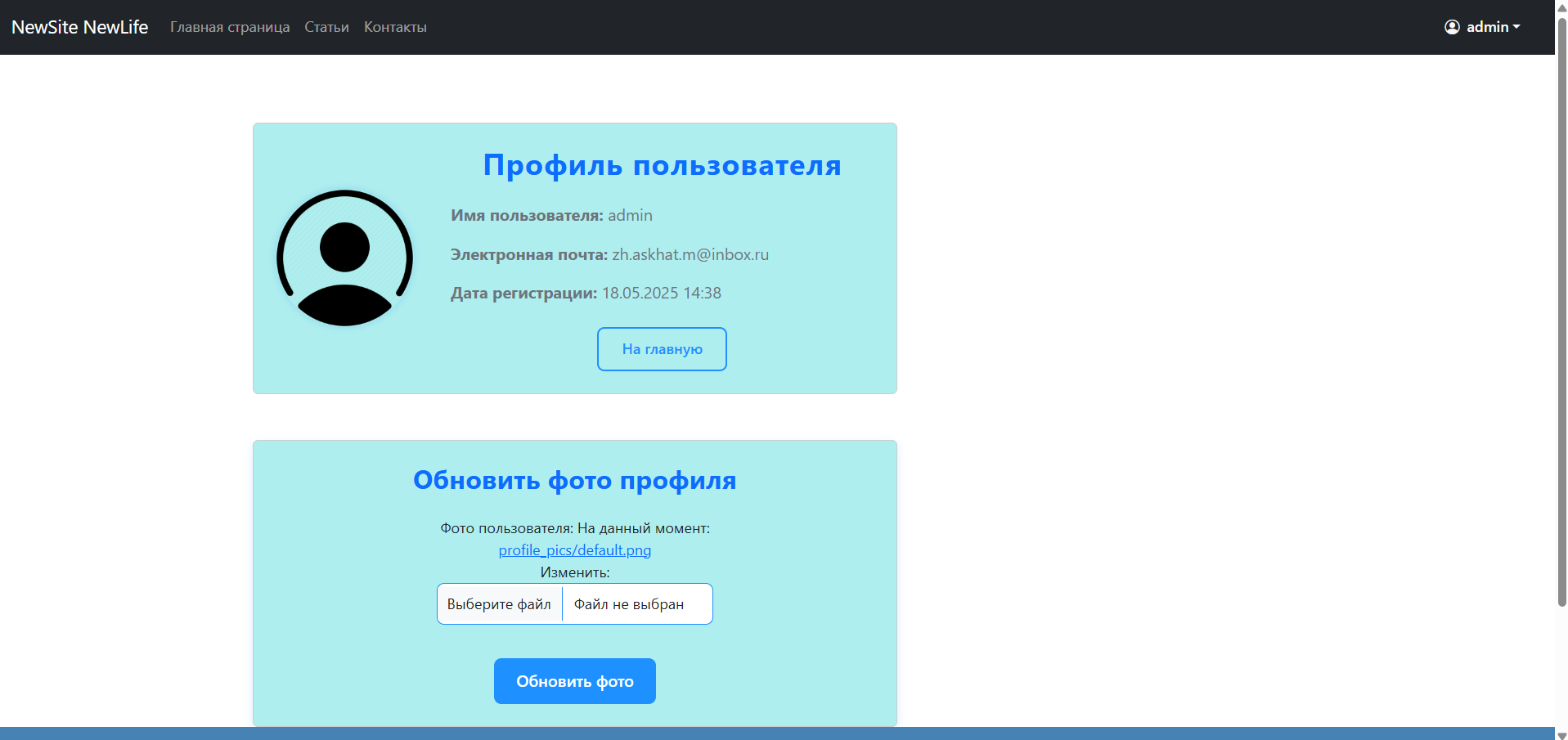Click Выберите файл to choose a photo
Screen dimensions: 1568x740
coord(499,603)
